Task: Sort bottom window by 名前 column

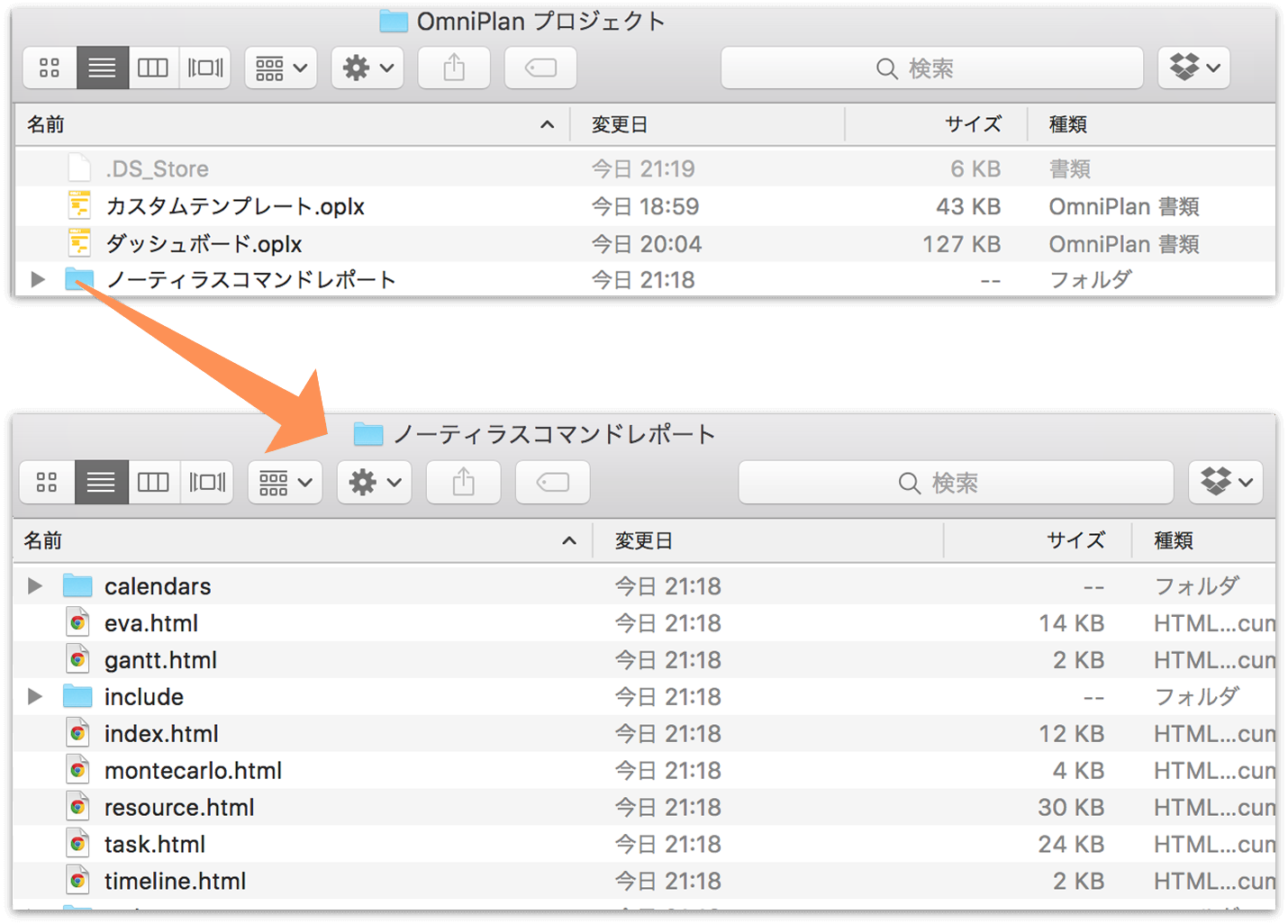Action: click(x=303, y=540)
